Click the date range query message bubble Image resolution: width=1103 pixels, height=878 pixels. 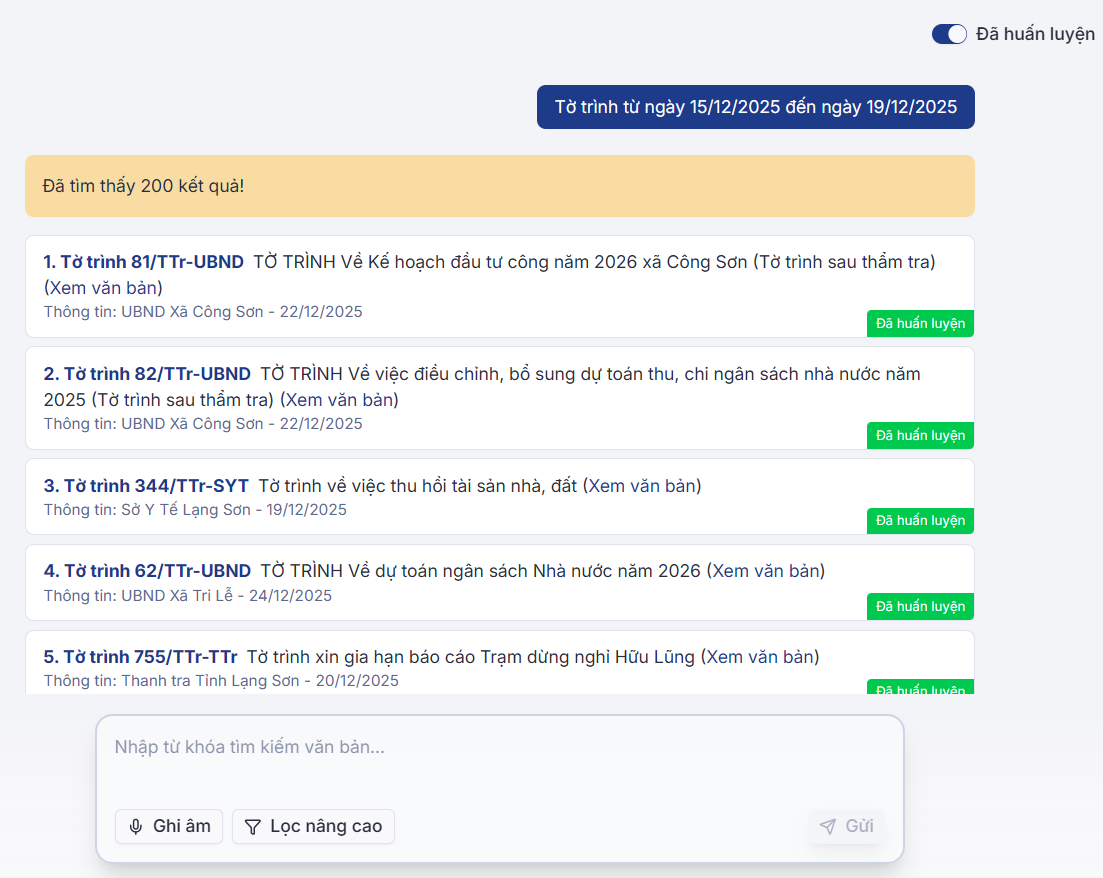[755, 107]
